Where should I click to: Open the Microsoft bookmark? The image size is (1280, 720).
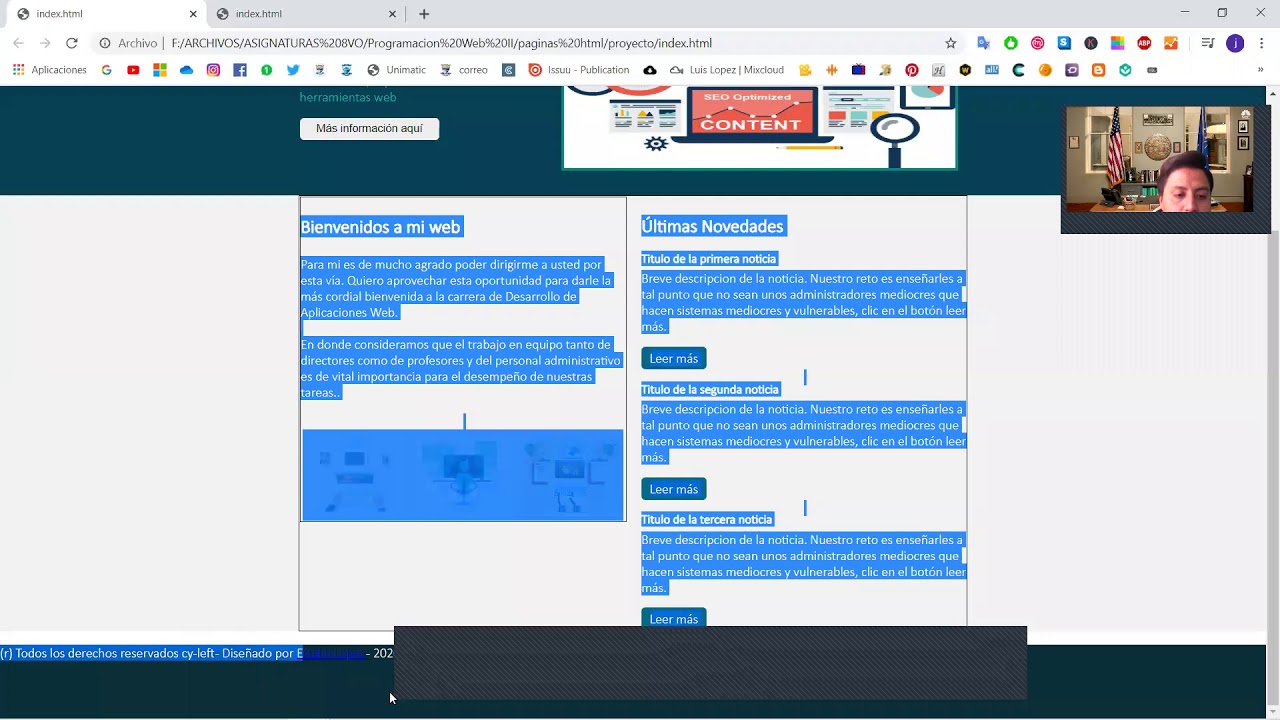(x=160, y=70)
